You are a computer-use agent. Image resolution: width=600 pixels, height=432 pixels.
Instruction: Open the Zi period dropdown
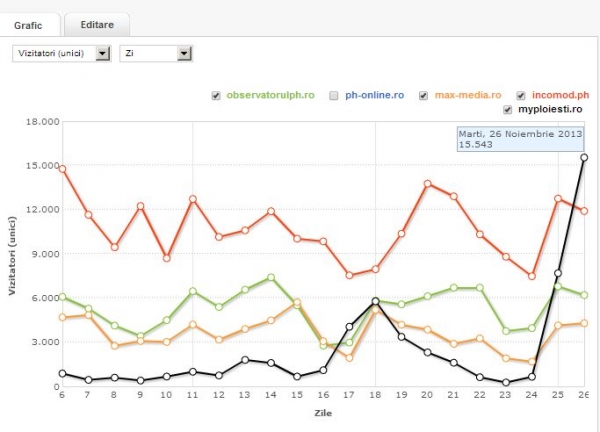[x=156, y=53]
